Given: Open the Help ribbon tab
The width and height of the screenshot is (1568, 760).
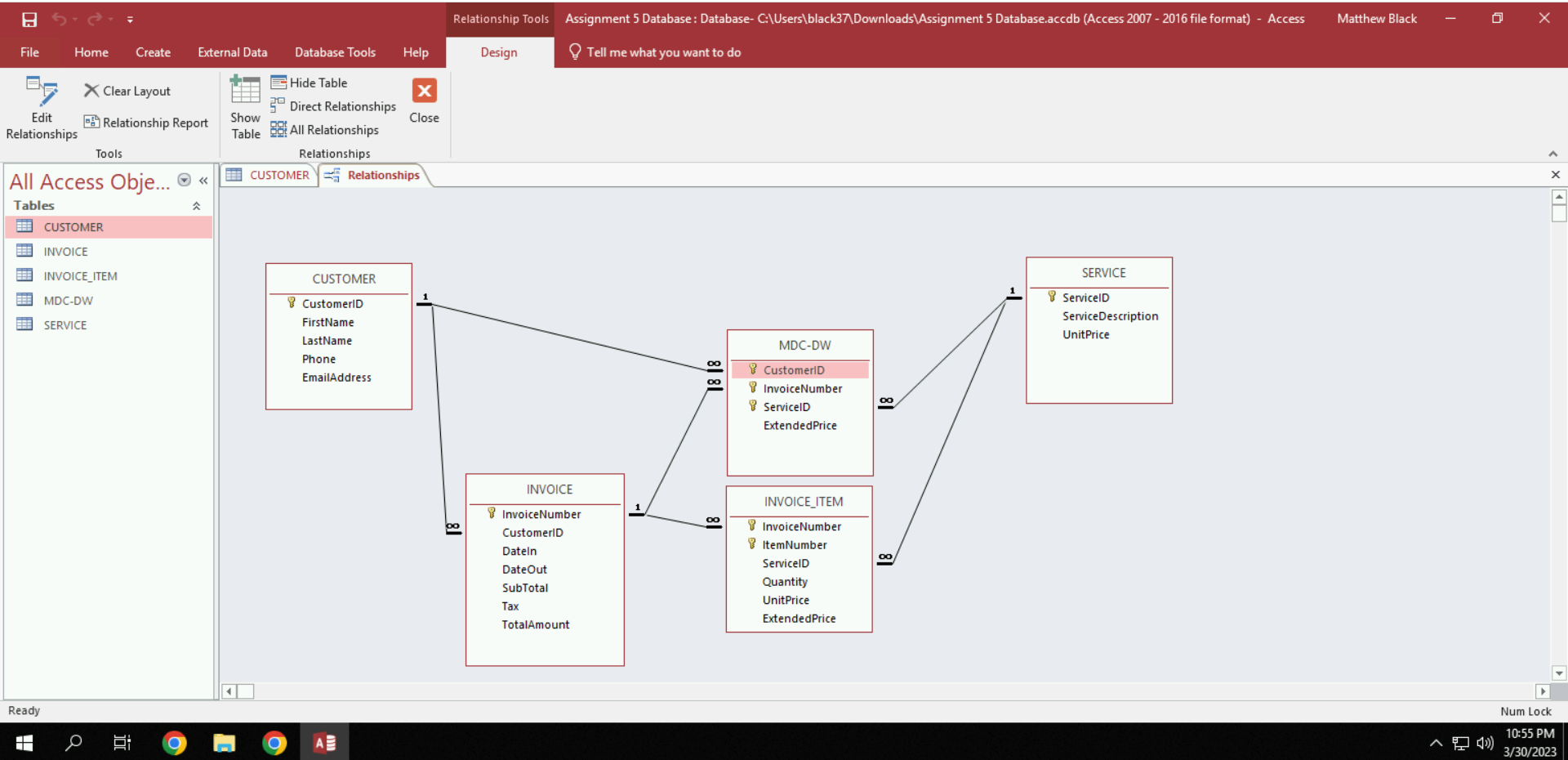Looking at the screenshot, I should (x=416, y=52).
